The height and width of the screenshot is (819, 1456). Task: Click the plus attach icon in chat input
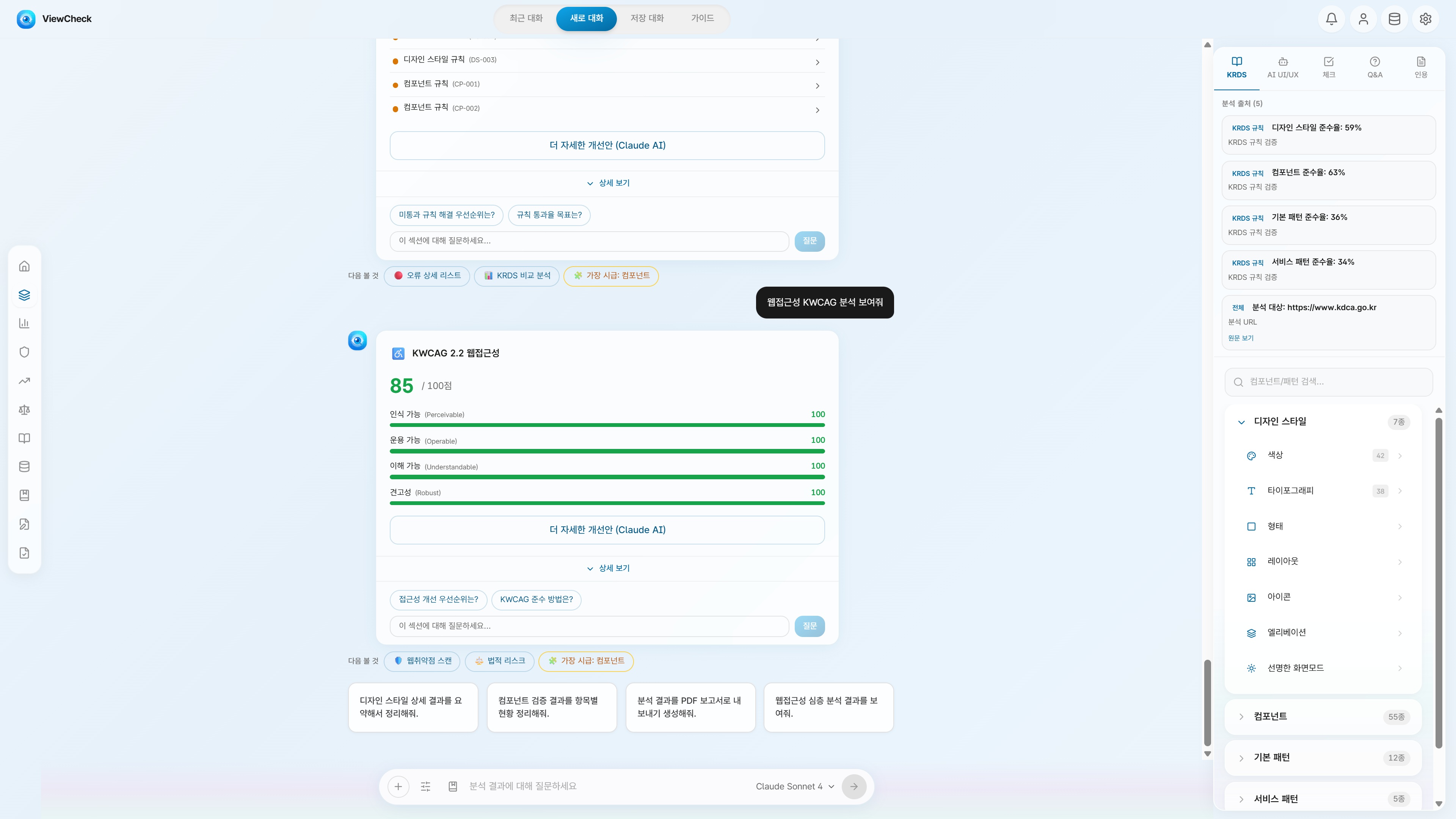pyautogui.click(x=399, y=786)
